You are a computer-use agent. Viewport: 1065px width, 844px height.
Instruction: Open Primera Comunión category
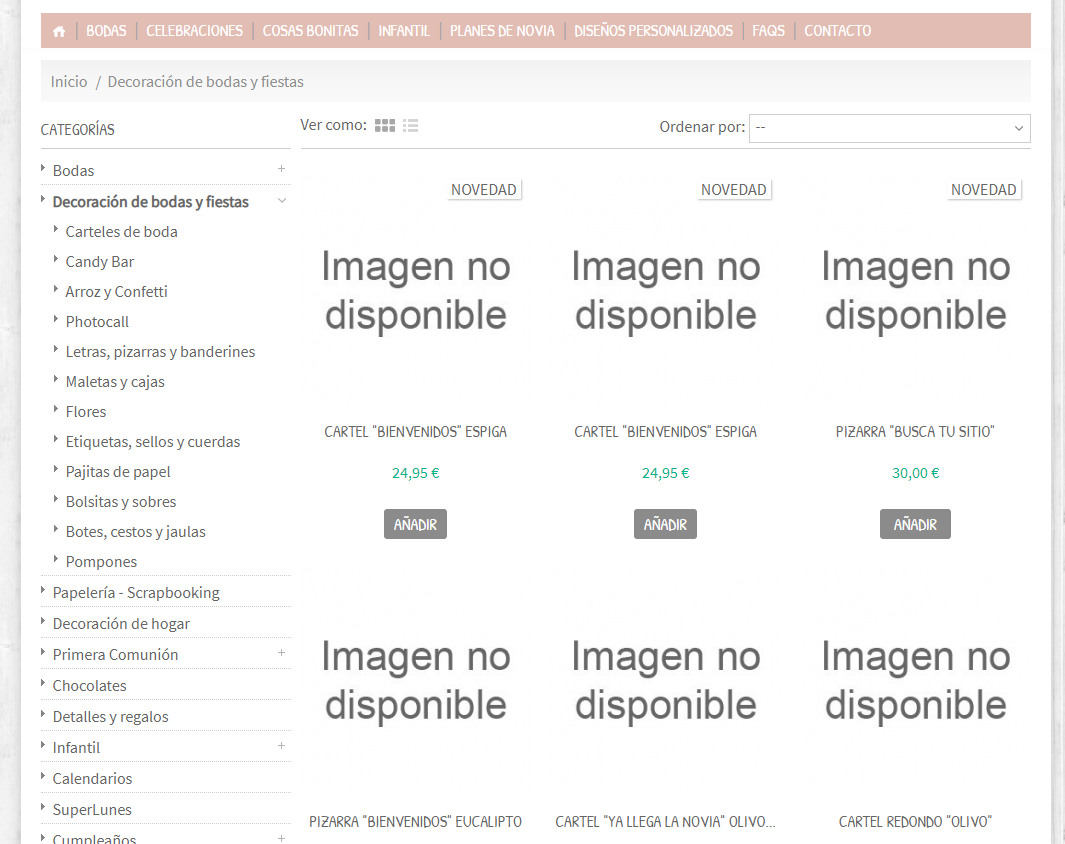[115, 655]
